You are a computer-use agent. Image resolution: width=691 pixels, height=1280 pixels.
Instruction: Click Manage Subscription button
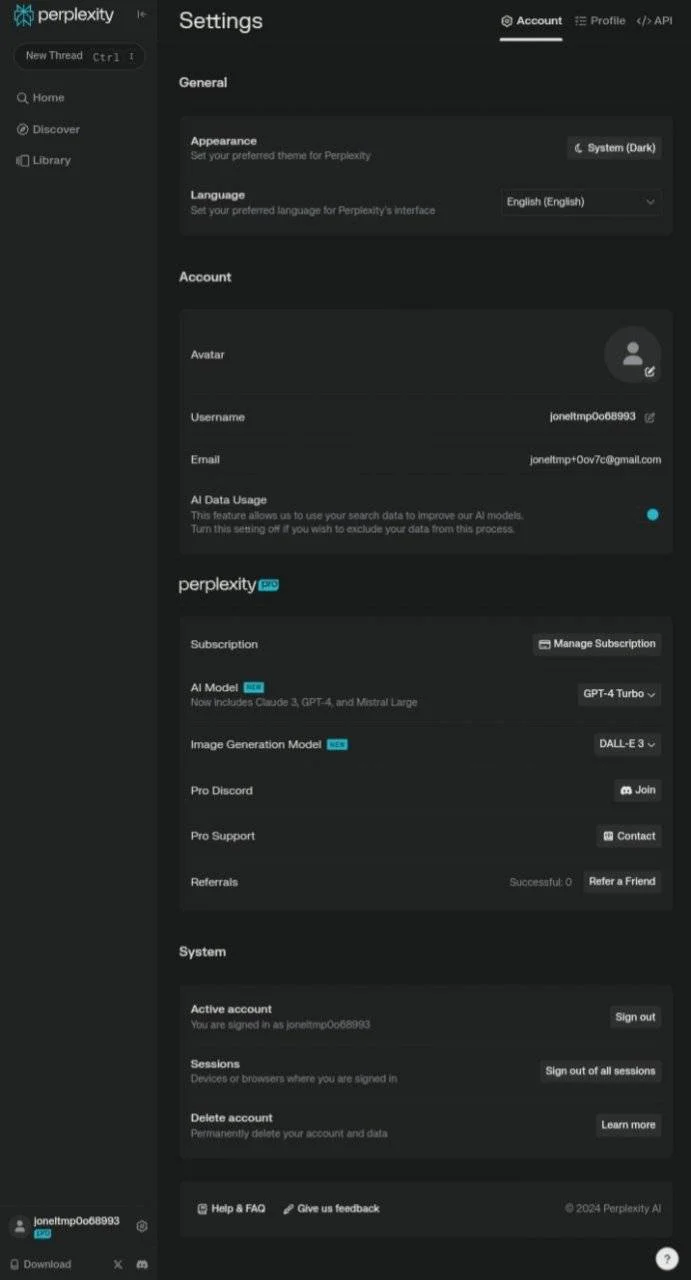(597, 644)
